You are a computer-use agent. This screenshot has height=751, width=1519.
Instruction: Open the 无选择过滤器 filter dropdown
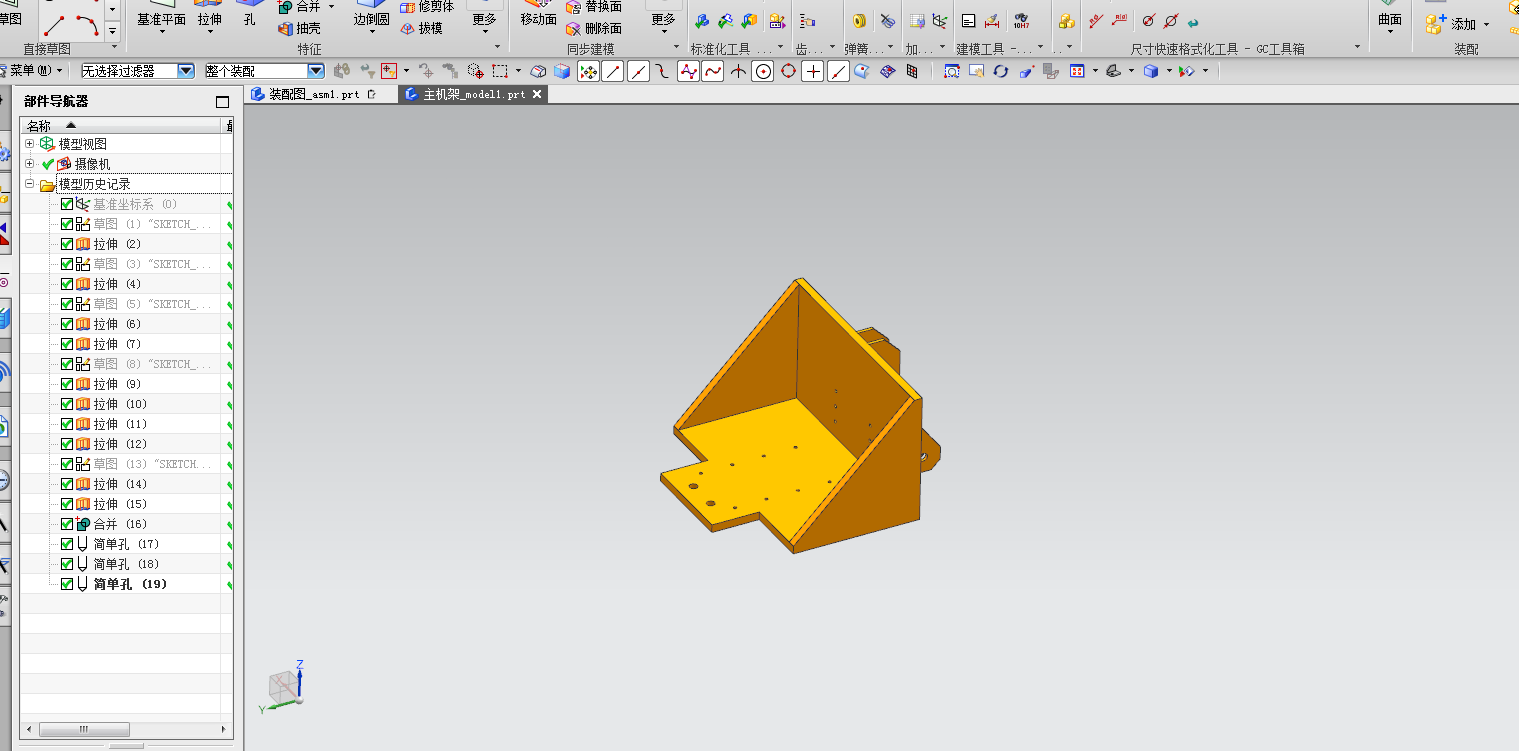[x=186, y=71]
